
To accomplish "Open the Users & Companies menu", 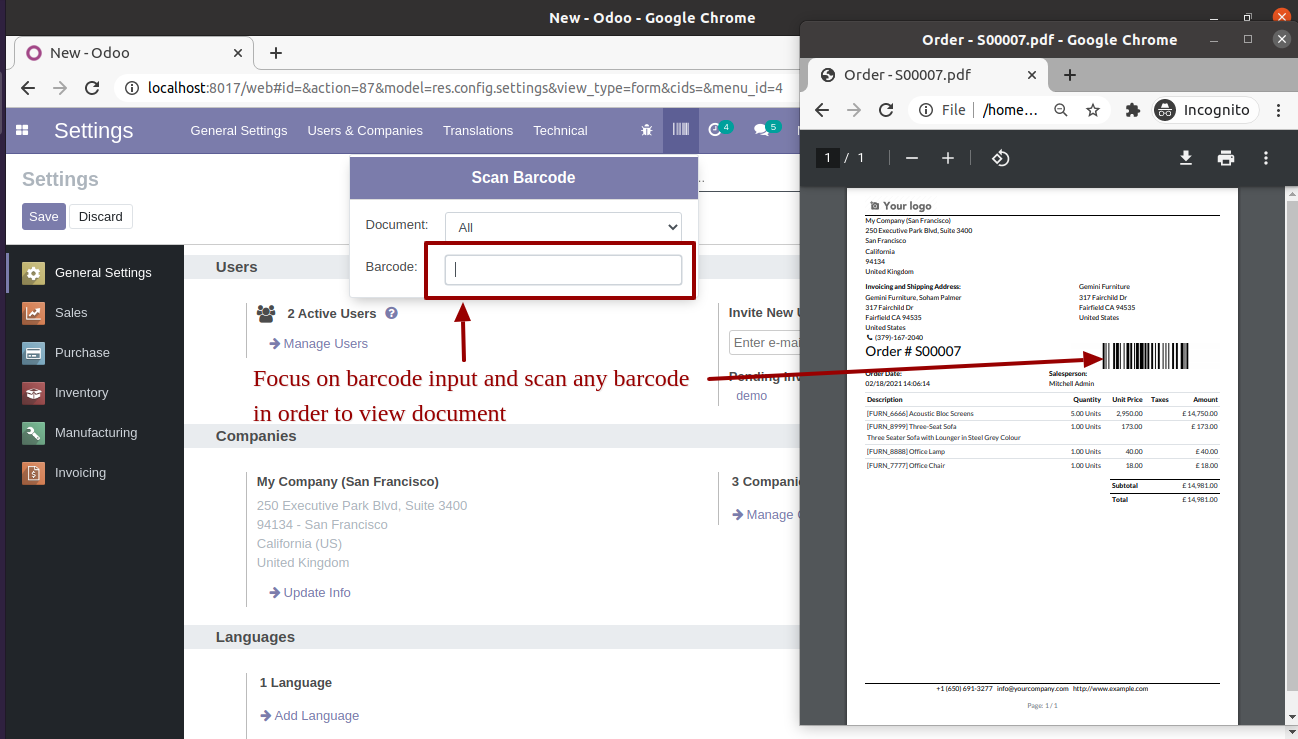I will 365,131.
